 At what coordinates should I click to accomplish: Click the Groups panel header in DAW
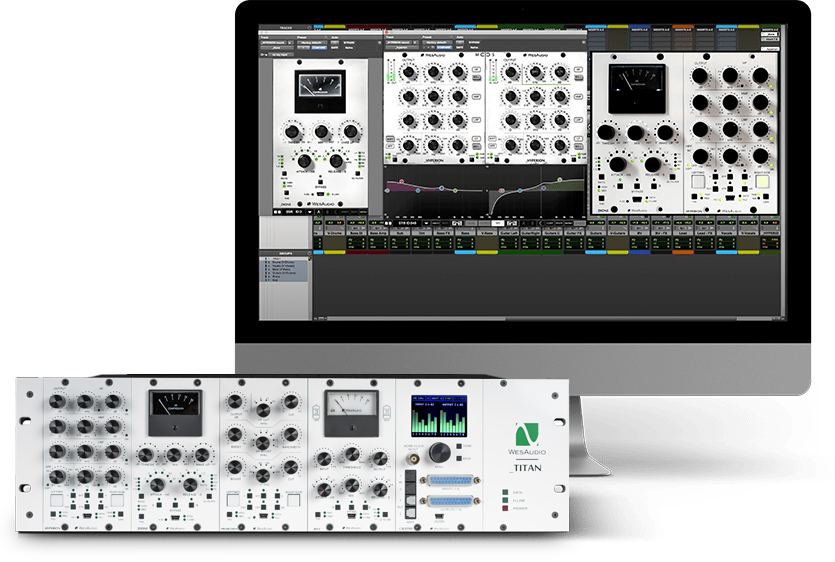285,253
